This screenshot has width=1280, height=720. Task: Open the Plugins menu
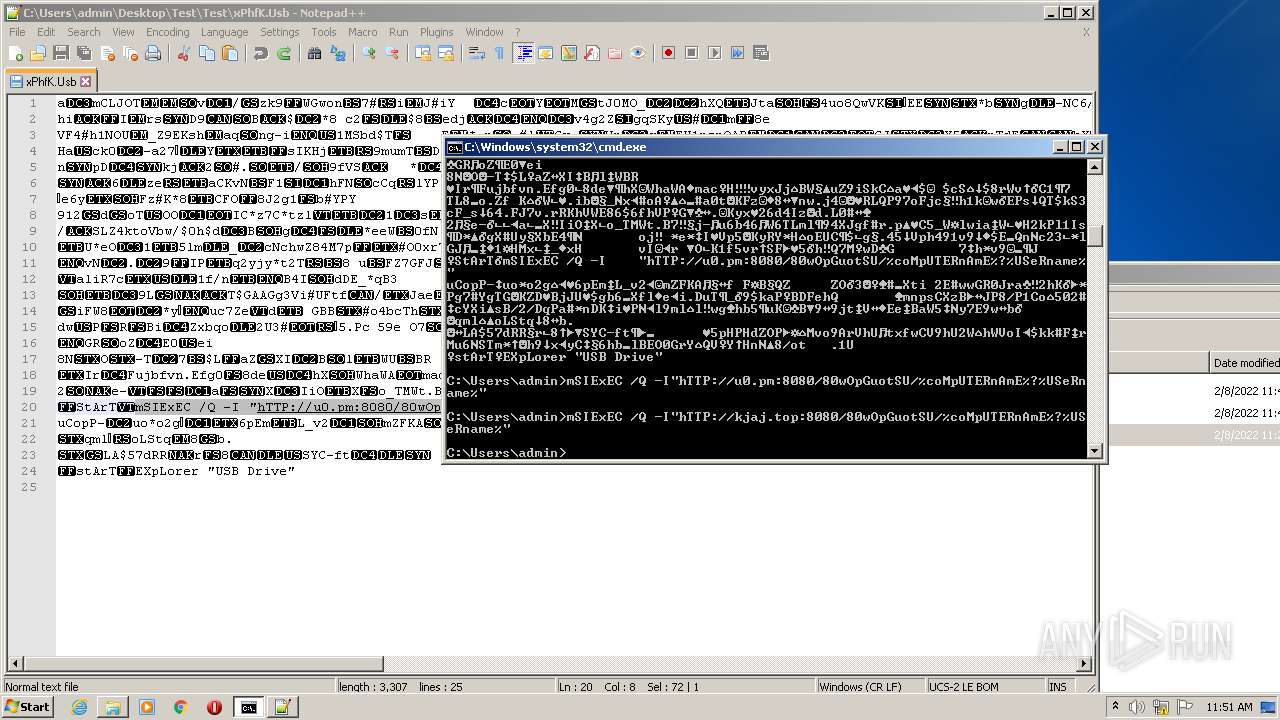(x=436, y=32)
